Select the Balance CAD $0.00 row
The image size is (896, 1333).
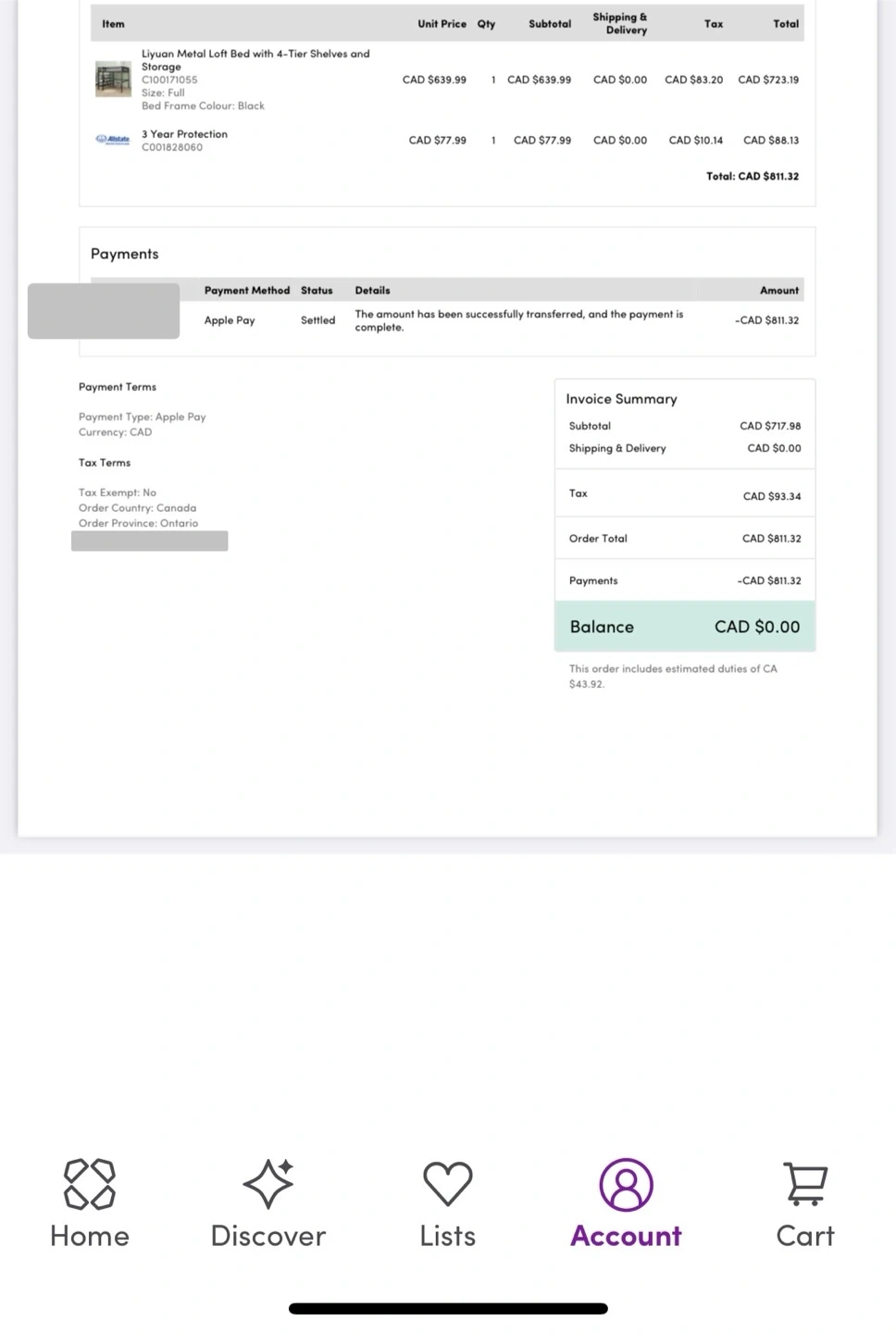pos(685,627)
